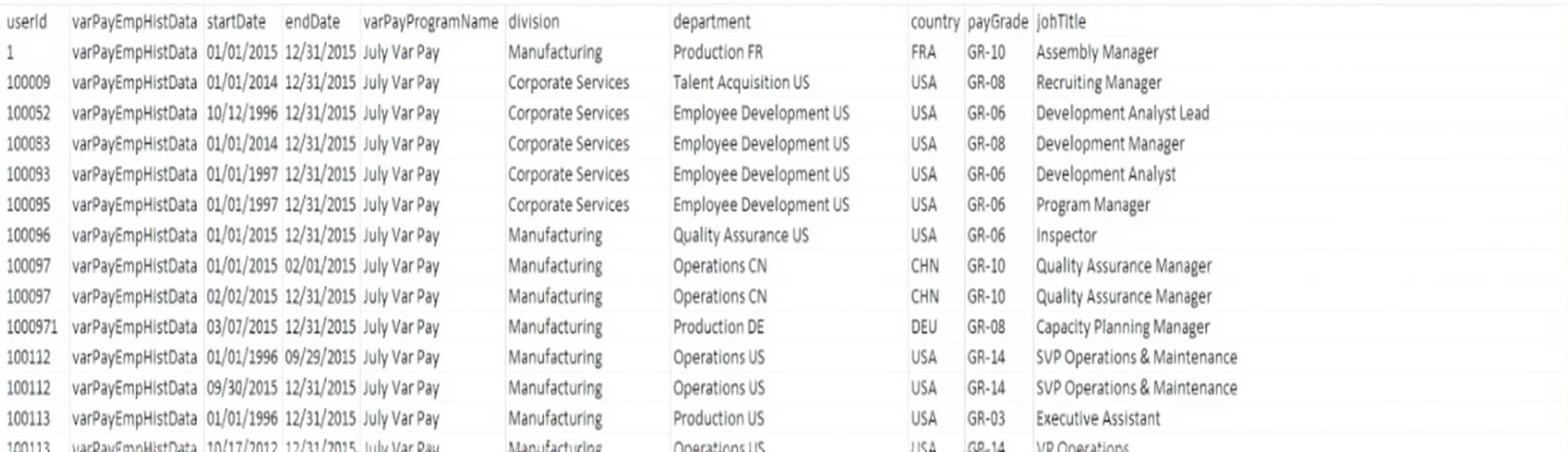Image resolution: width=1568 pixels, height=452 pixels.
Task: Click the payGrade column header
Action: pos(997,22)
